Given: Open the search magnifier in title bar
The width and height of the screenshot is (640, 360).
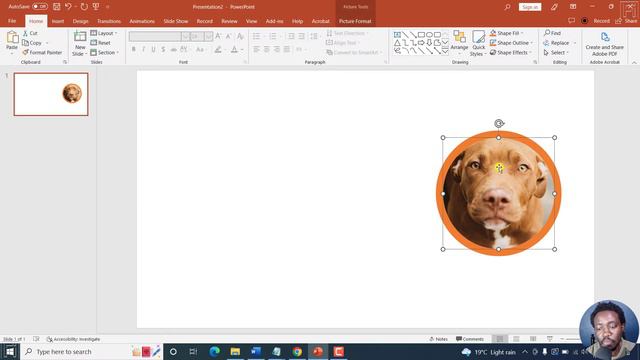Looking at the screenshot, I should [507, 7].
